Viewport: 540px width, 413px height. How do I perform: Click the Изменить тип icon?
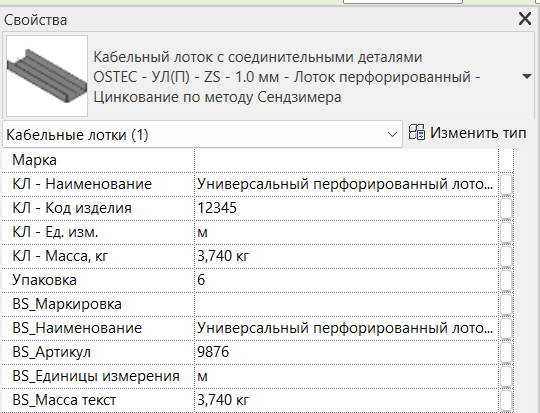[417, 133]
